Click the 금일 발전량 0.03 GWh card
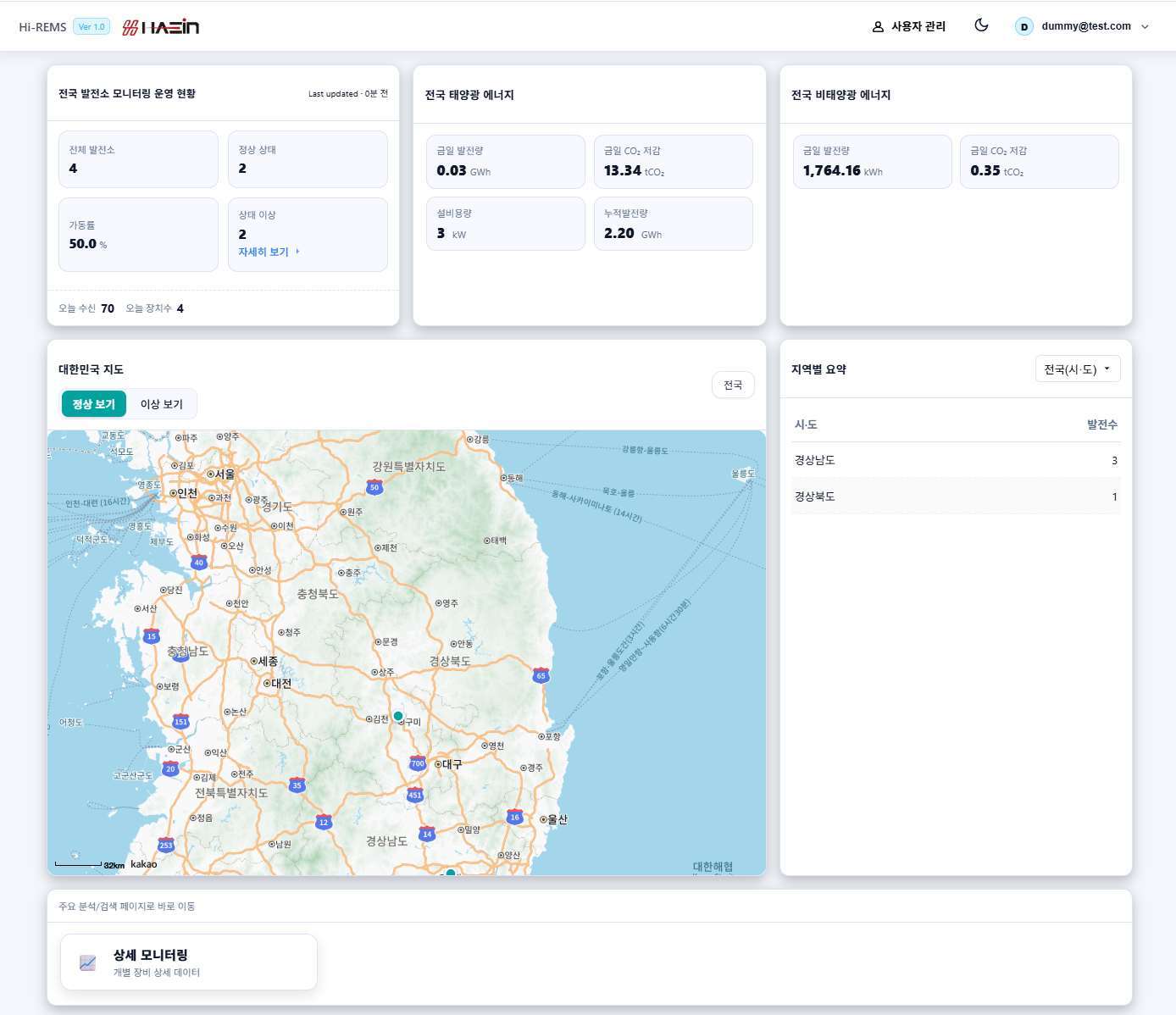The height and width of the screenshot is (1015, 1176). (506, 162)
